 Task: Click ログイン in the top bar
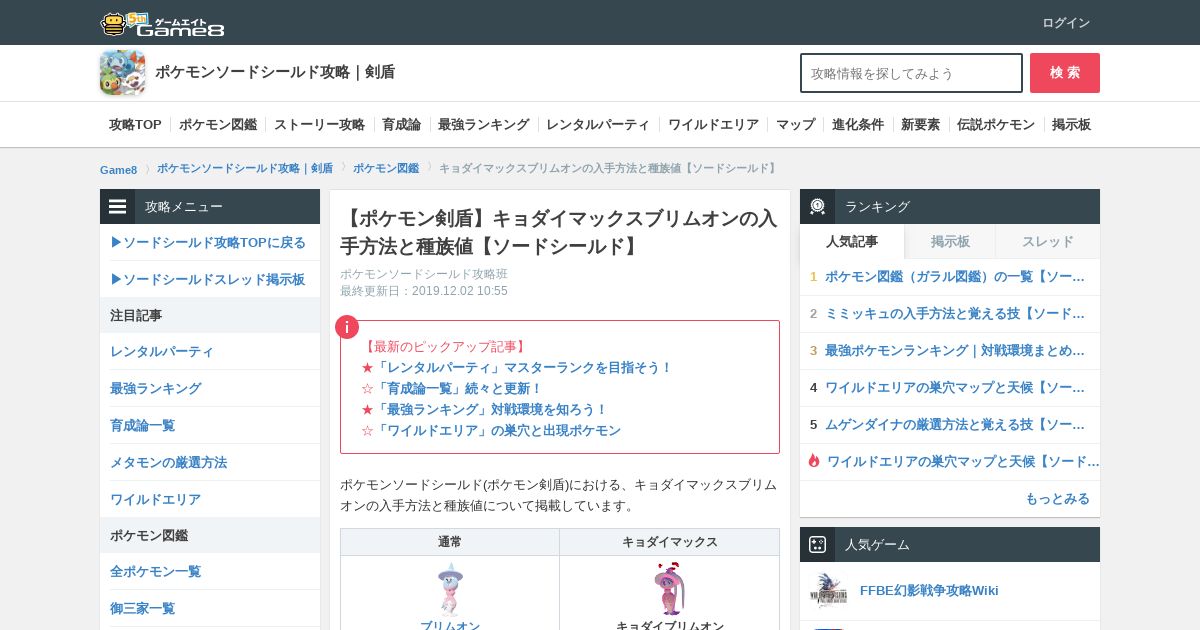(1066, 23)
